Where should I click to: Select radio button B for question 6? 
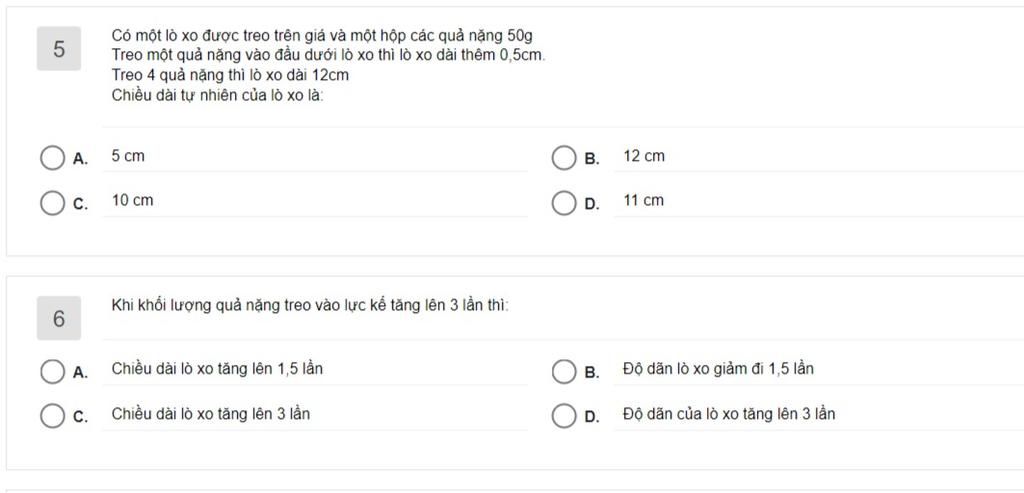(564, 372)
